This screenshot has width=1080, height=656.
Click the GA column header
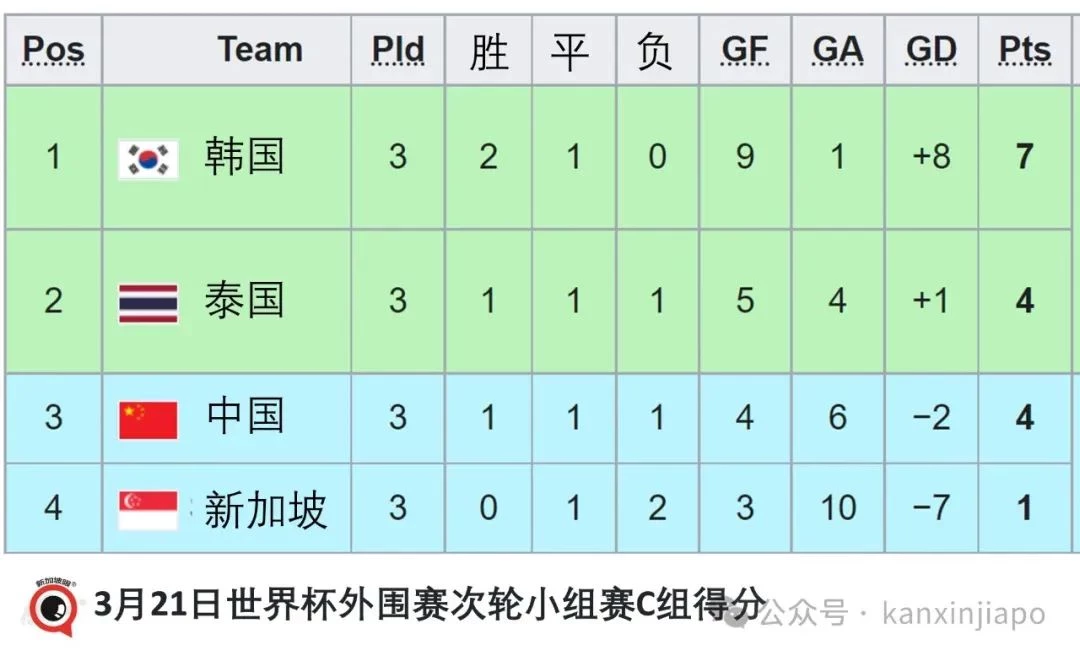click(838, 50)
